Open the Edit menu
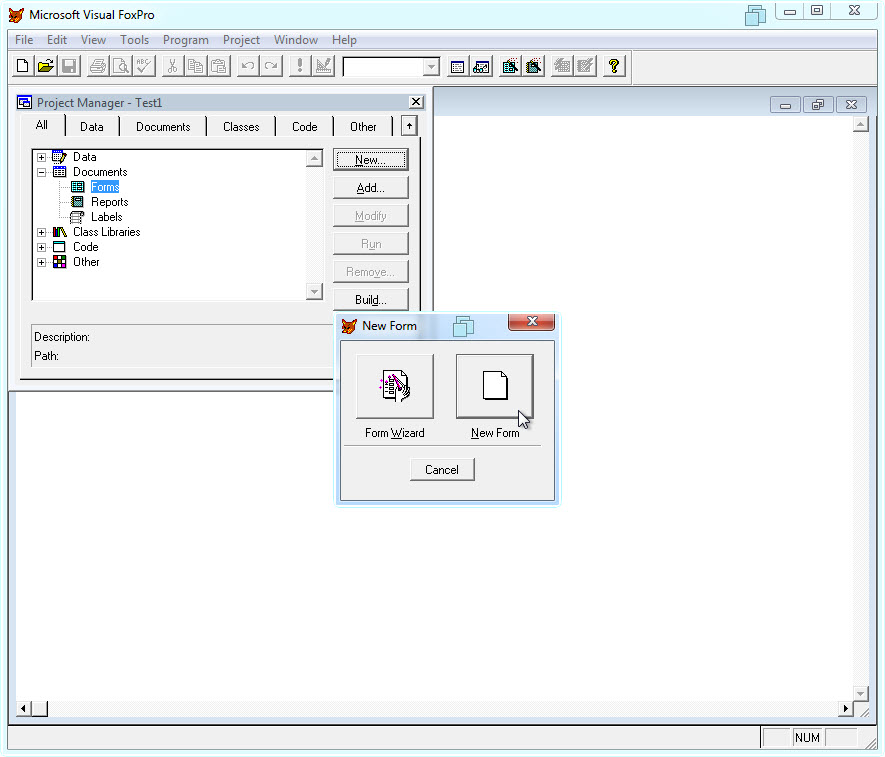 click(x=56, y=40)
